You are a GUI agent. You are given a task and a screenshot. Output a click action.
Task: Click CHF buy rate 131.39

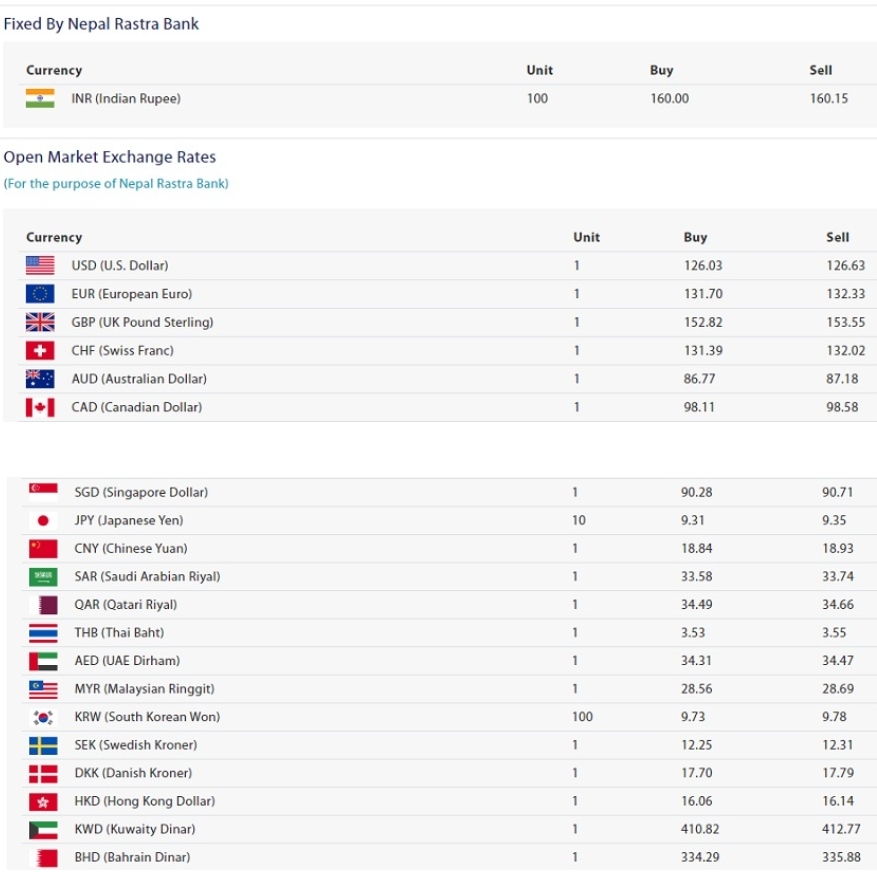703,350
